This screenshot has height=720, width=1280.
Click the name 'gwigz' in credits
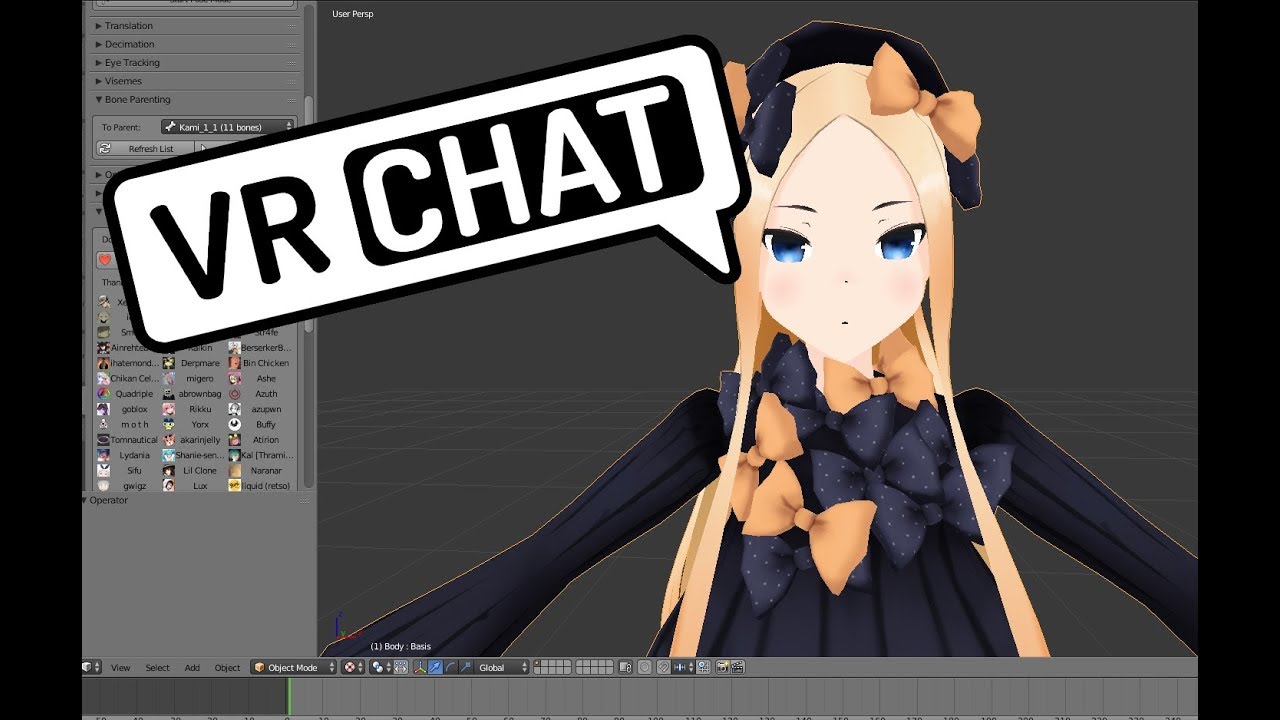[134, 486]
